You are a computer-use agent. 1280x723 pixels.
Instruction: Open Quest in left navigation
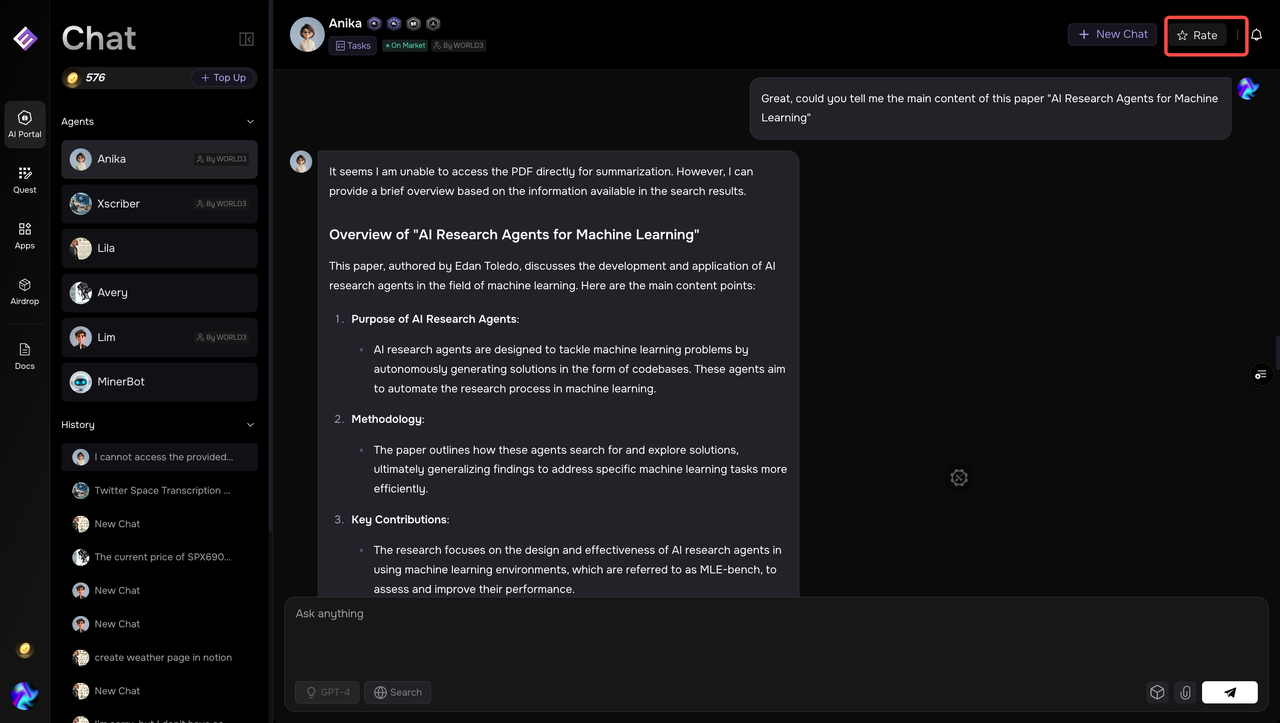[x=25, y=180]
